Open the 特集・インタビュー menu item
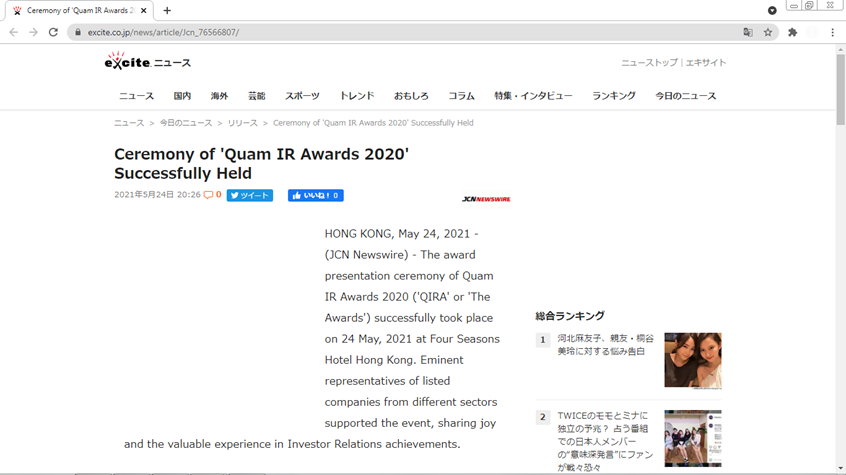The height and width of the screenshot is (475, 846). (x=533, y=96)
